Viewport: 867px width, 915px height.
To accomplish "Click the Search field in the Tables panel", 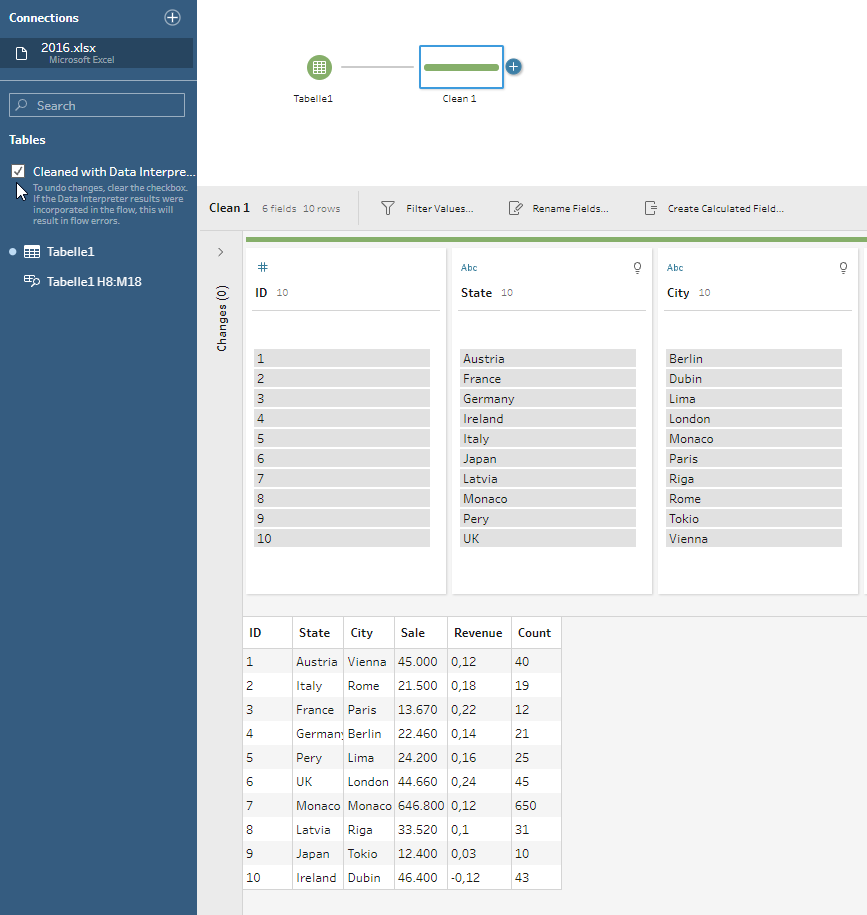I will tap(96, 104).
